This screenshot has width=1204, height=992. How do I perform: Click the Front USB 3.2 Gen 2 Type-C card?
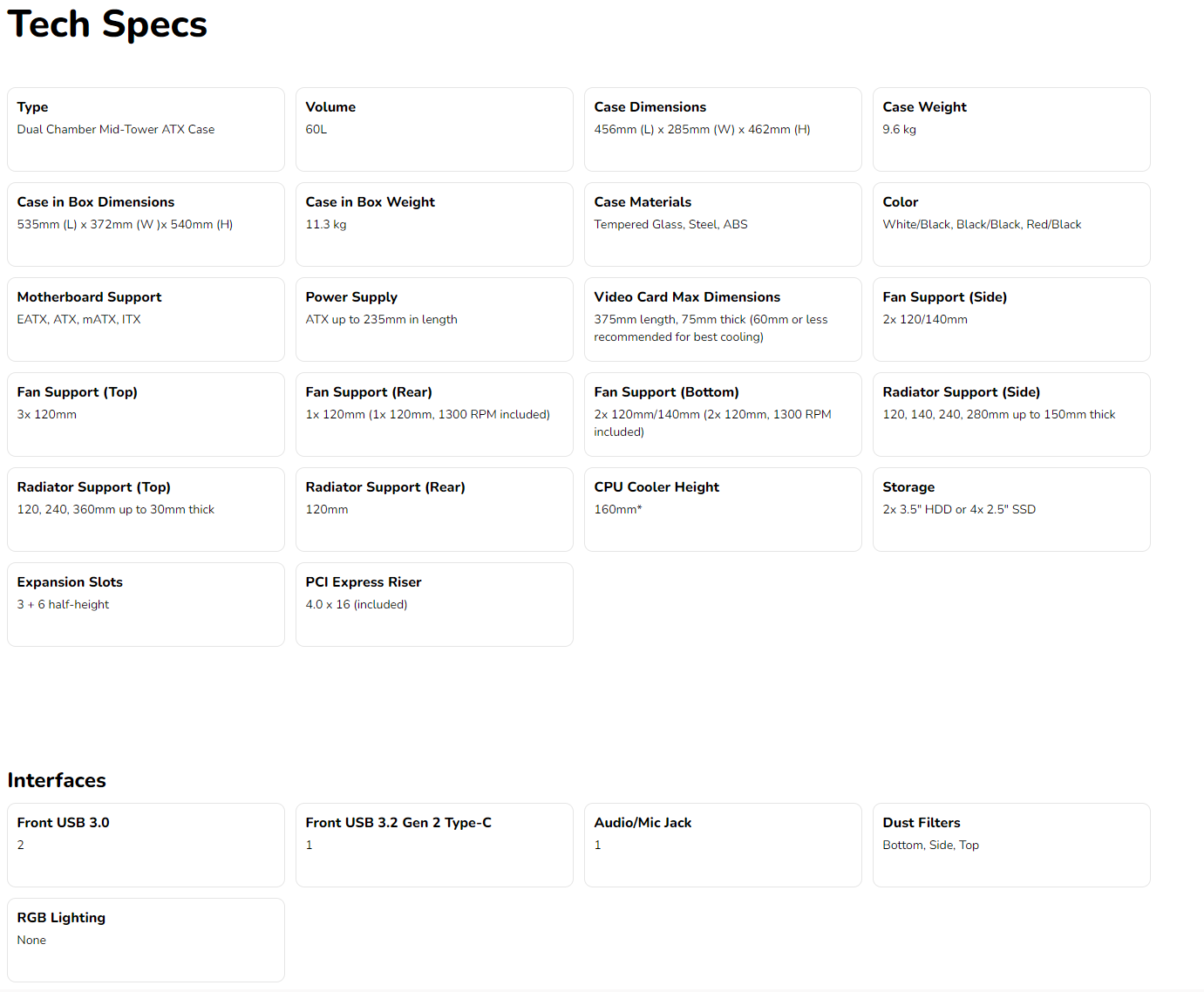tap(434, 845)
